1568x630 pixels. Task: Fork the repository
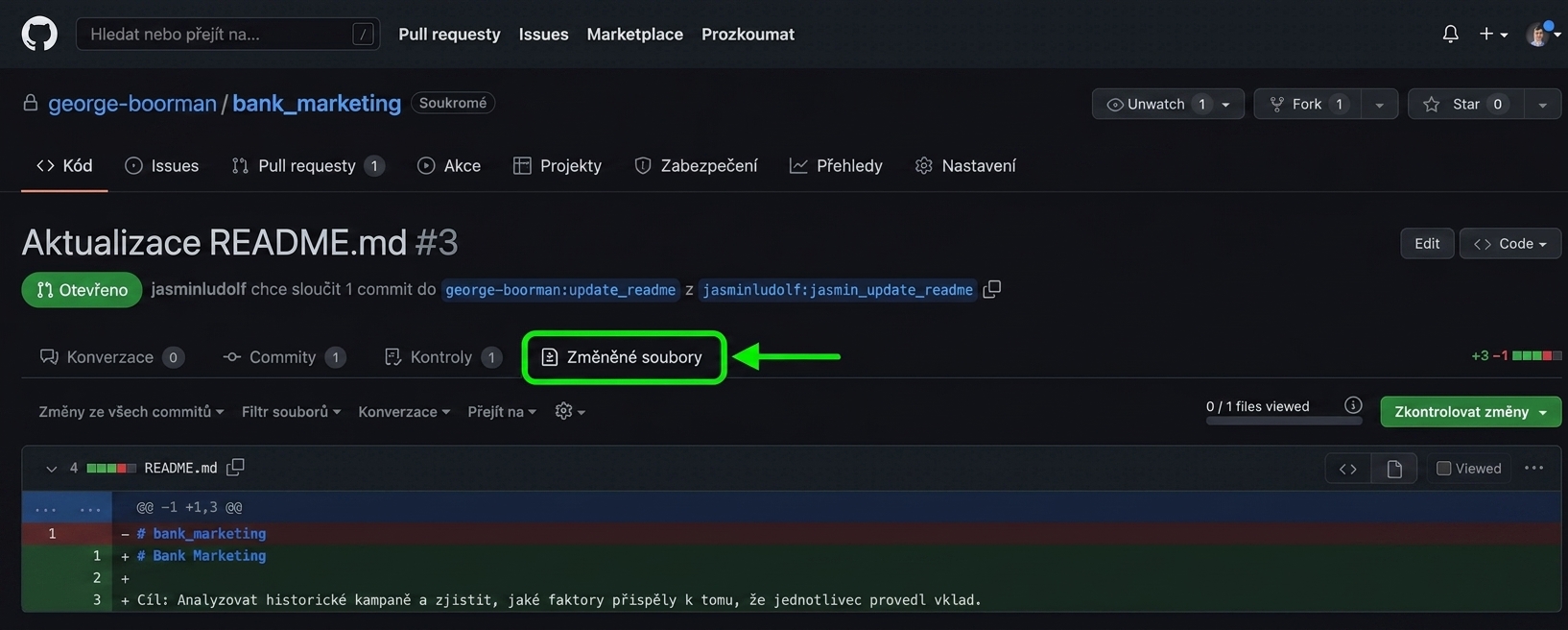pos(1307,104)
